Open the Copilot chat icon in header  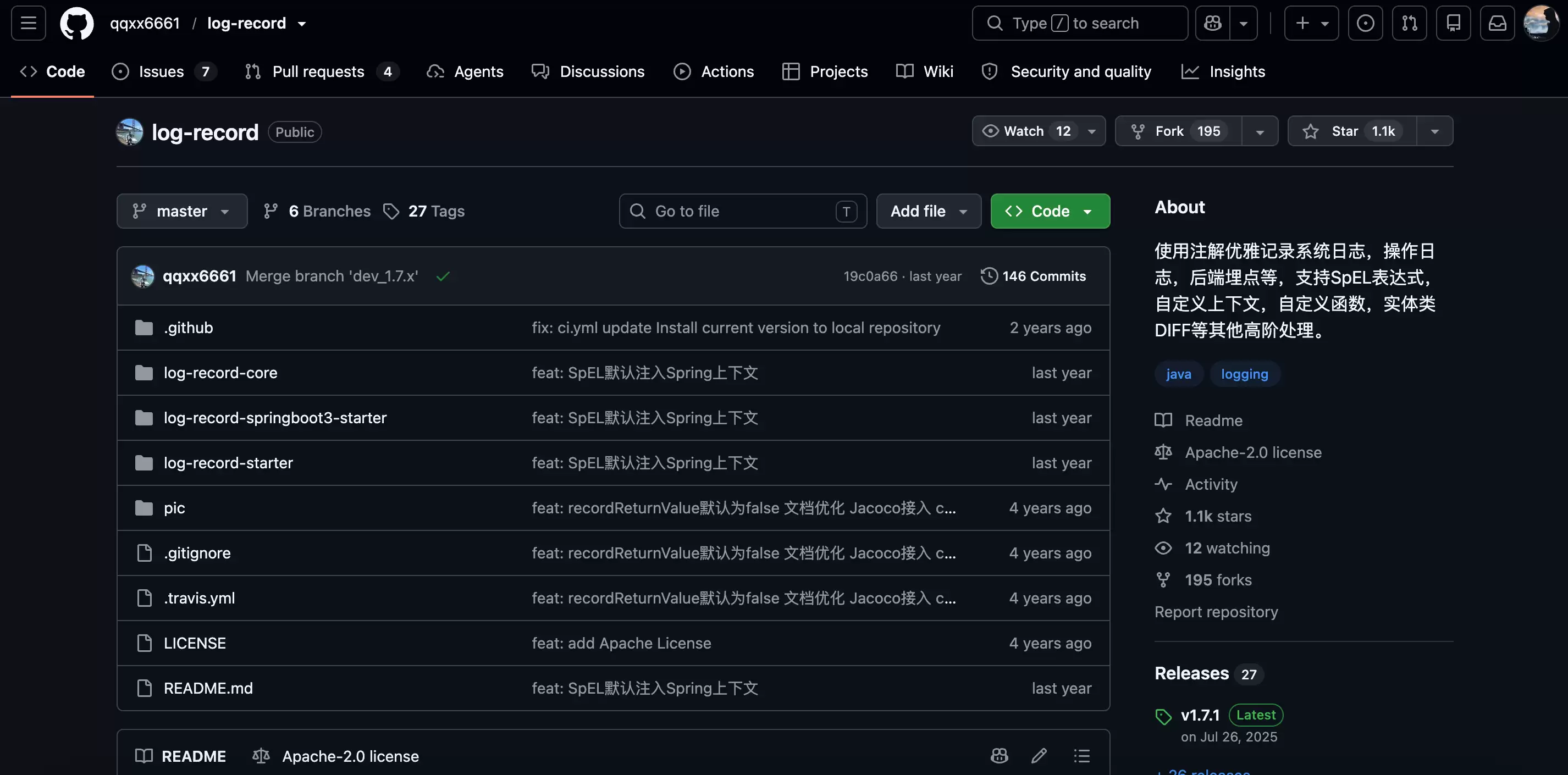(1212, 23)
